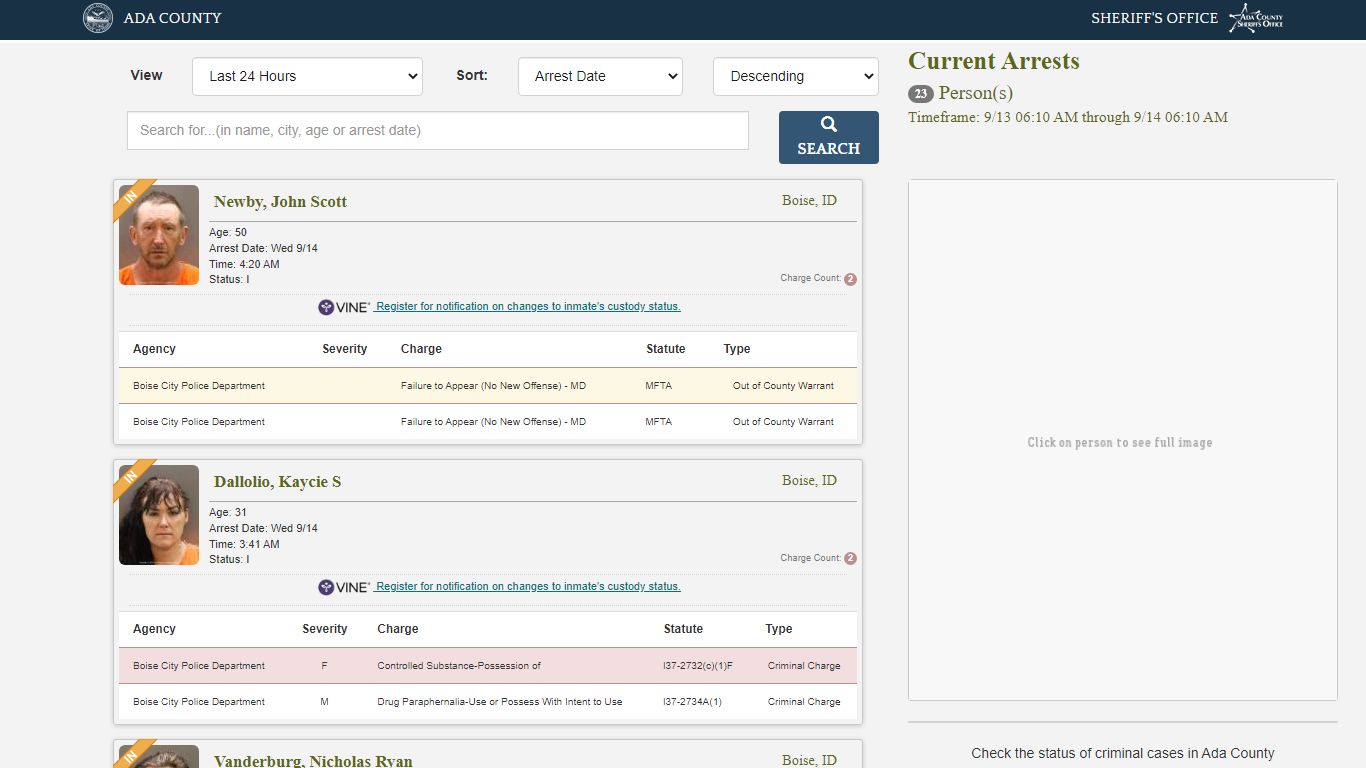Click the ADA COUNTY header link
Viewport: 1366px width, 768px height.
172,18
